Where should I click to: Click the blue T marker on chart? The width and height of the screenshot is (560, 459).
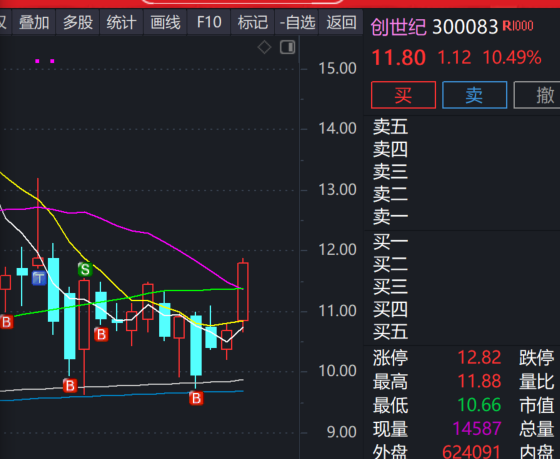coord(39,278)
